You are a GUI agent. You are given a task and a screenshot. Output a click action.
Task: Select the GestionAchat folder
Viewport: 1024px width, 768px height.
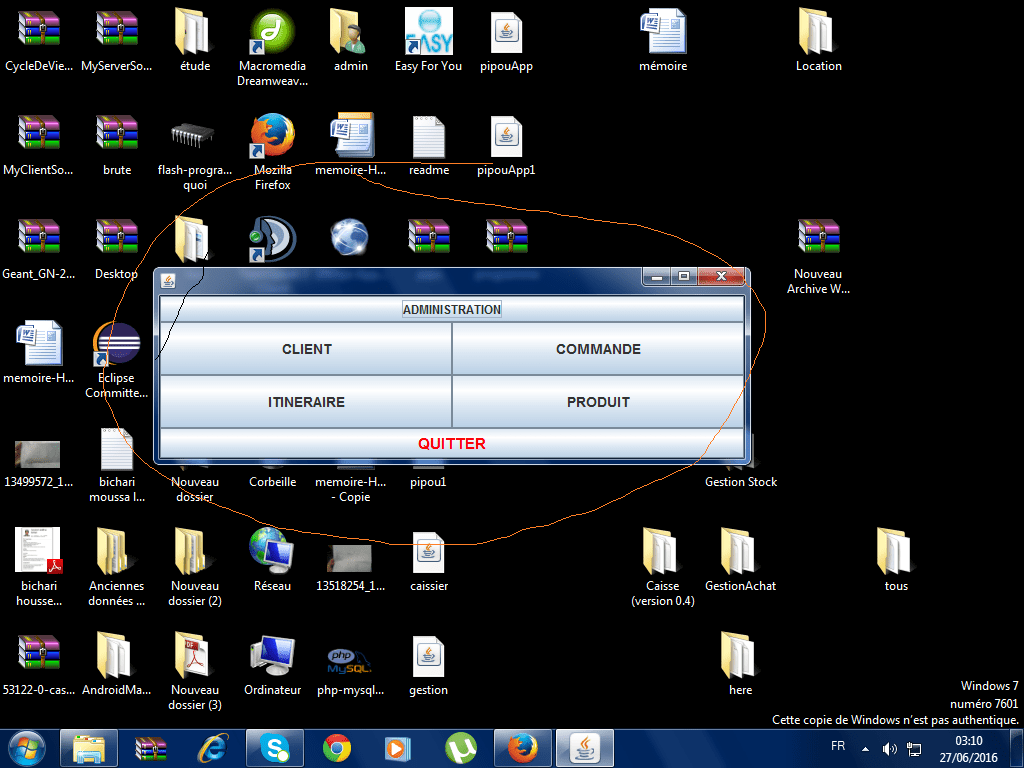(x=740, y=551)
